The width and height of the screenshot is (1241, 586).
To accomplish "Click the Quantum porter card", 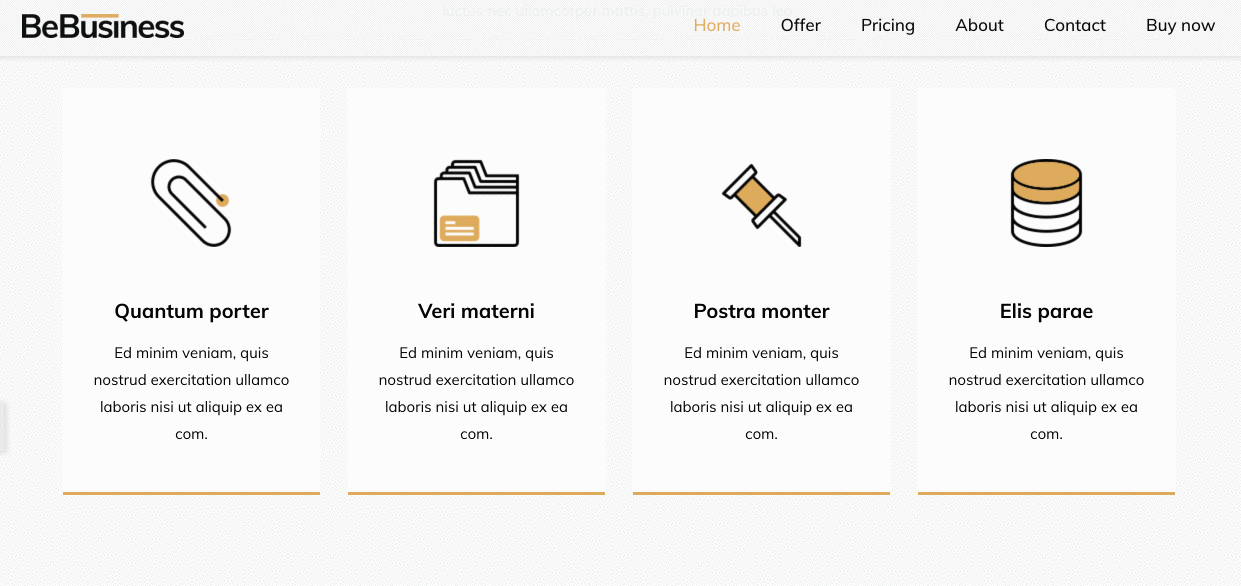I will (x=191, y=290).
